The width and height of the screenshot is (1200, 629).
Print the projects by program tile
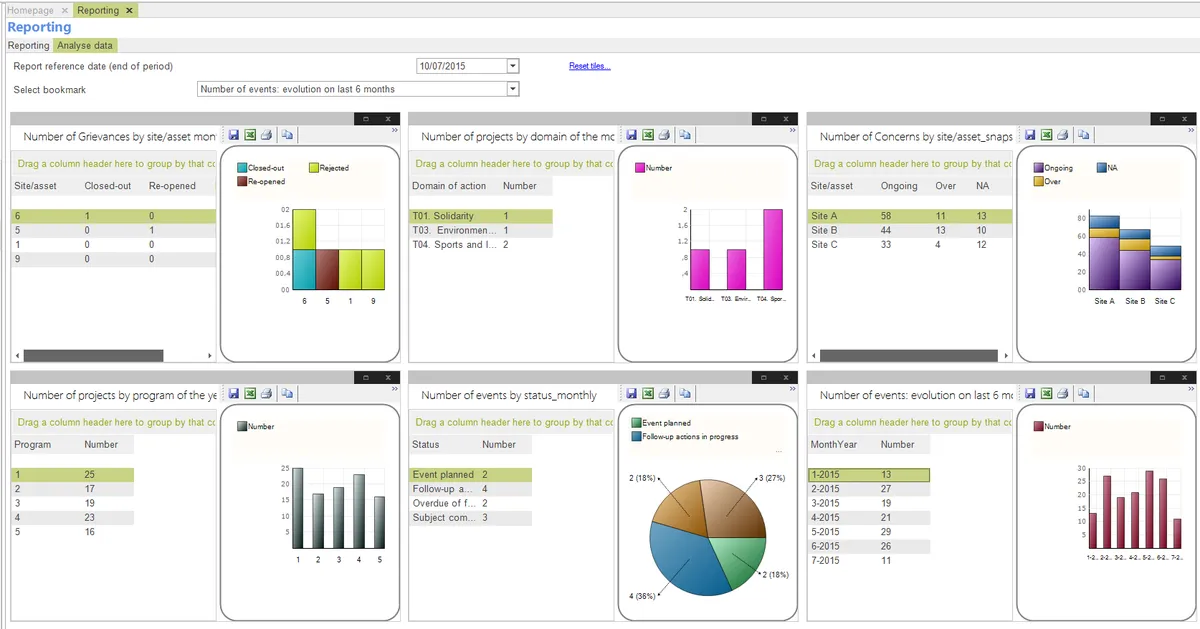(266, 393)
